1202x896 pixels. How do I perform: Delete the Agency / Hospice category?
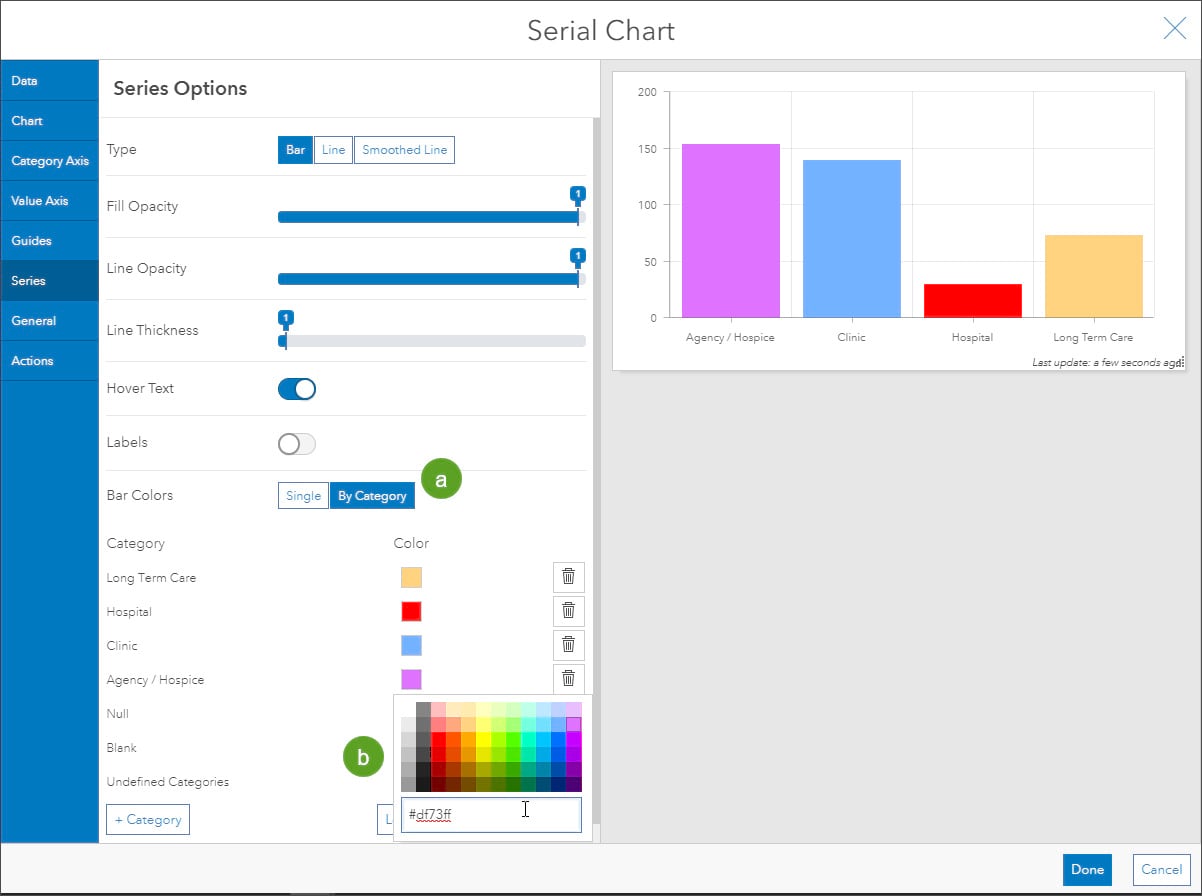(568, 678)
